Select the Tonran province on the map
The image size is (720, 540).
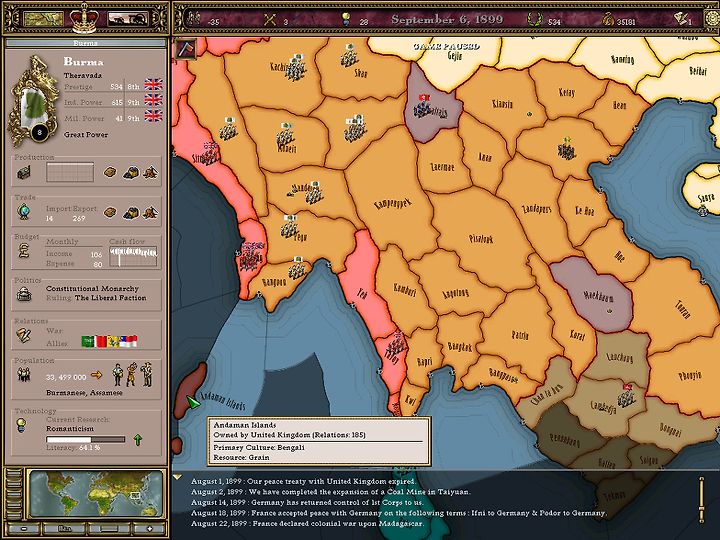683,310
